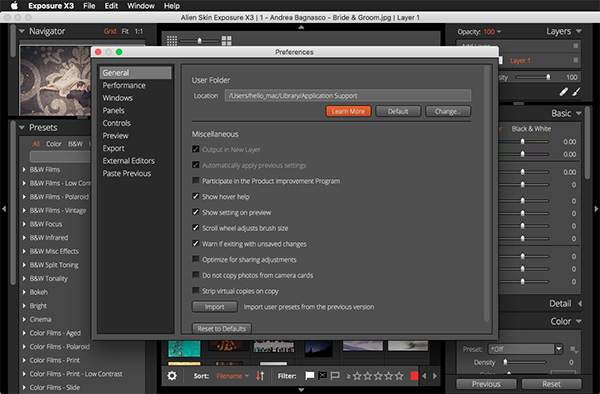The width and height of the screenshot is (600, 394).
Task: Uncheck Scroll wheel adjusts brush size
Action: point(196,228)
